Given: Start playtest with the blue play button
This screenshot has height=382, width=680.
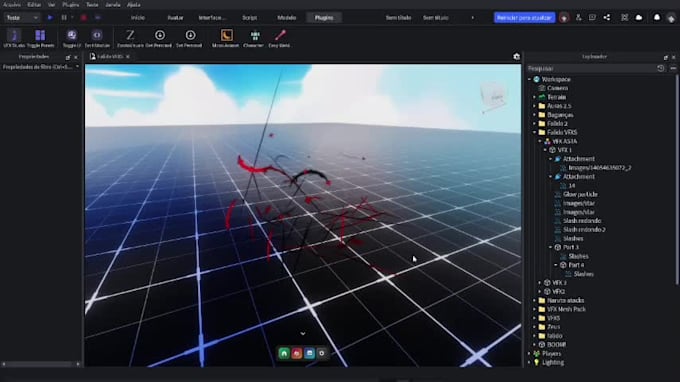Looking at the screenshot, I should (50, 18).
